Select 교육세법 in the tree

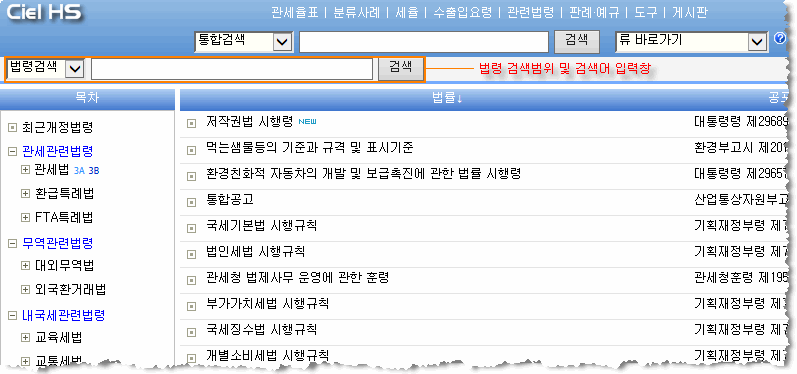pyautogui.click(x=58, y=337)
